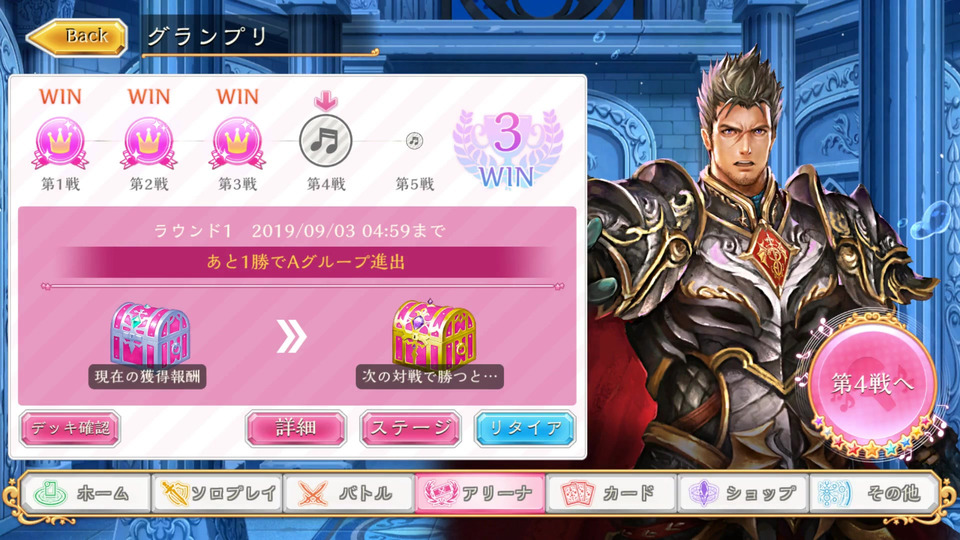The width and height of the screenshot is (960, 540).
Task: Tap the 第1戦 crown win medal
Action: click(60, 143)
